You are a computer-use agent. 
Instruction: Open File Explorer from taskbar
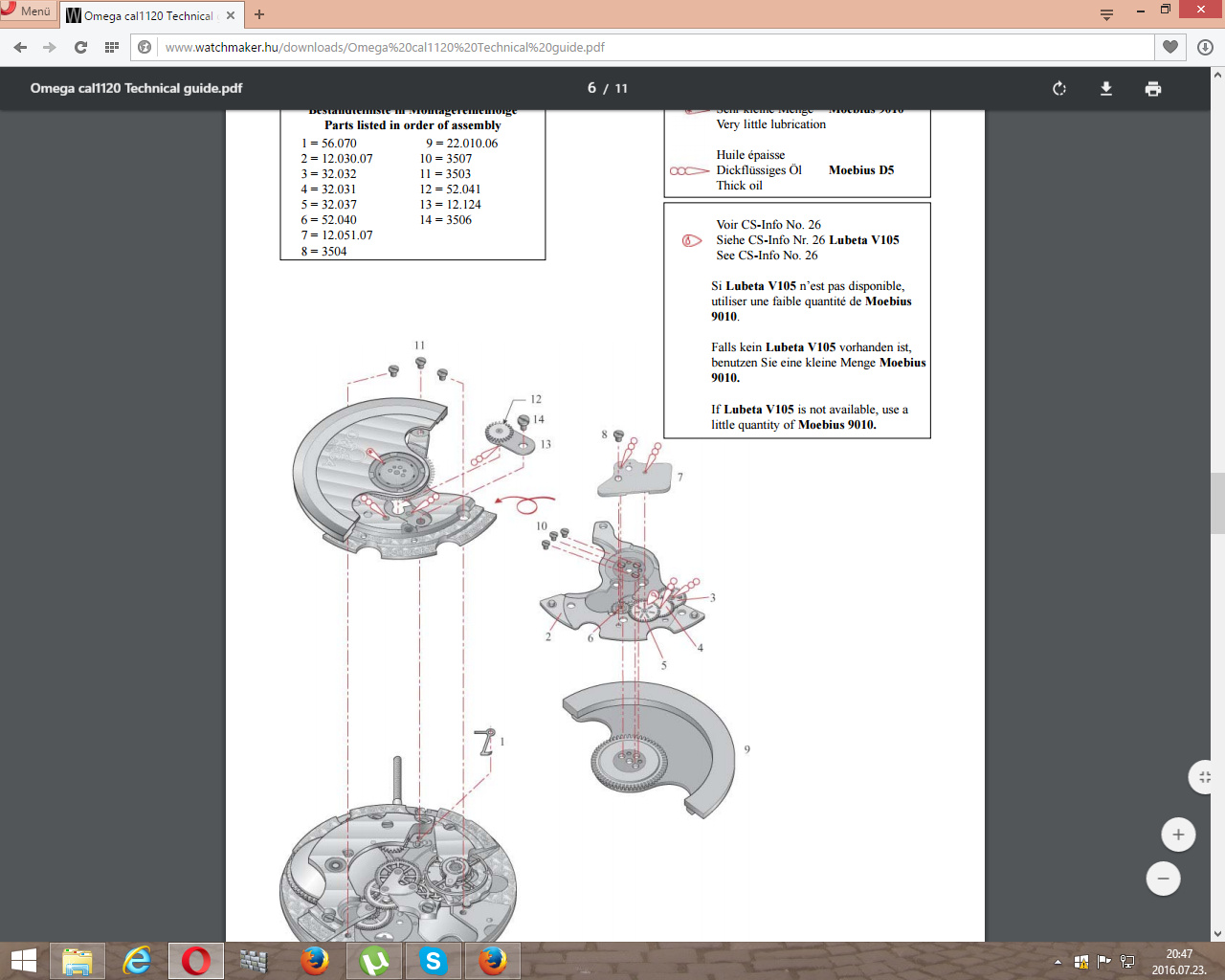[77, 961]
